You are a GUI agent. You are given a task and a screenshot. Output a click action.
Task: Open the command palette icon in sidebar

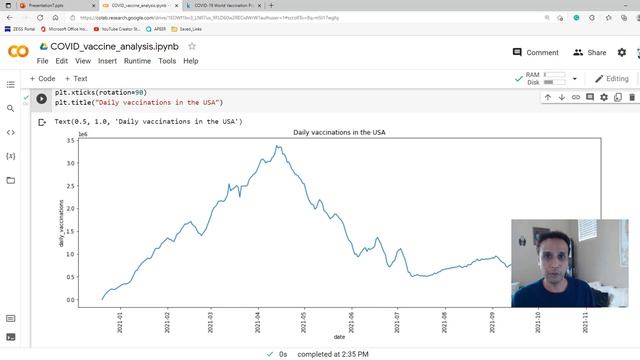click(x=11, y=318)
